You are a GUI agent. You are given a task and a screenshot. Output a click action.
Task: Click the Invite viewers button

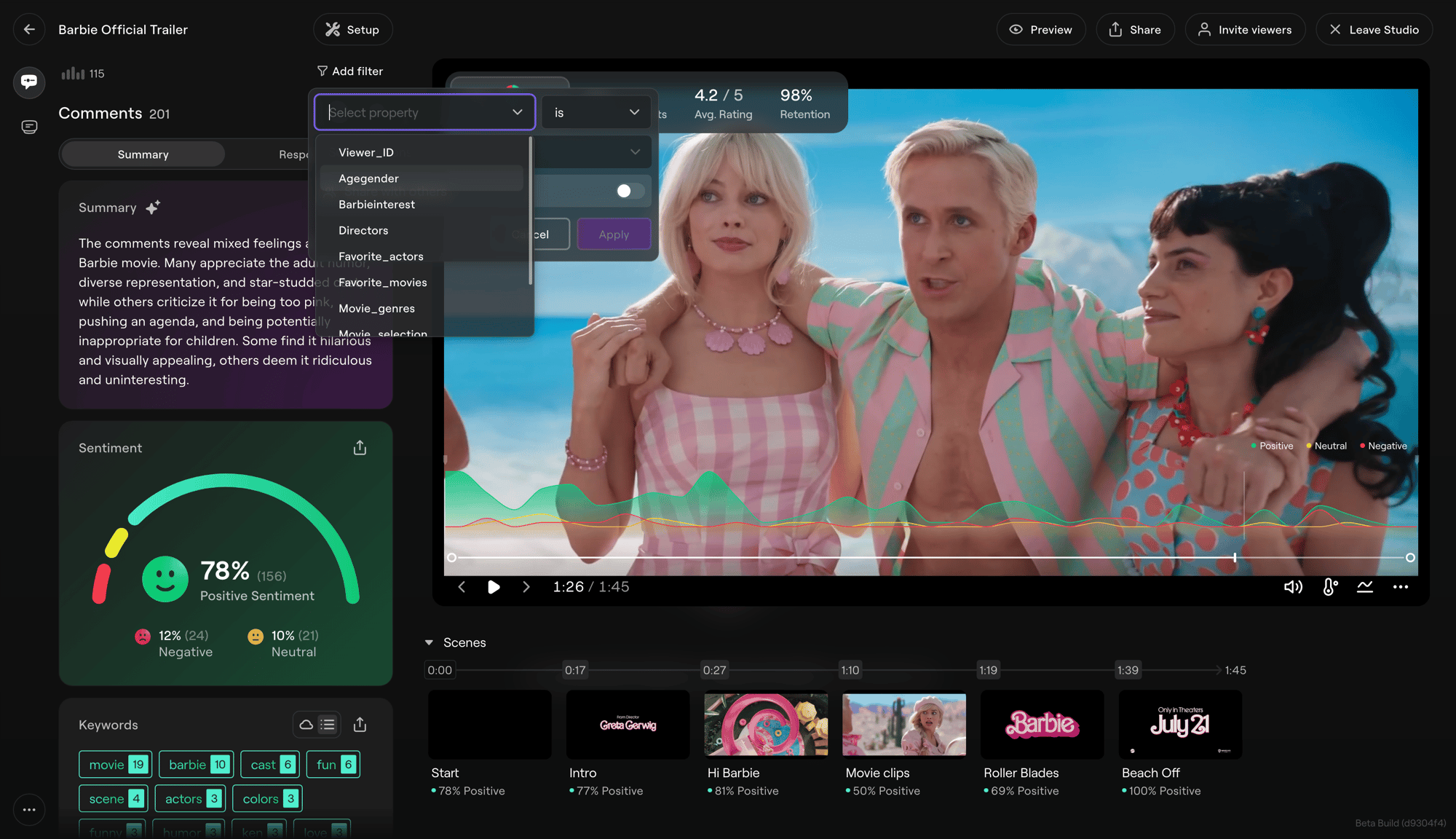tap(1245, 30)
